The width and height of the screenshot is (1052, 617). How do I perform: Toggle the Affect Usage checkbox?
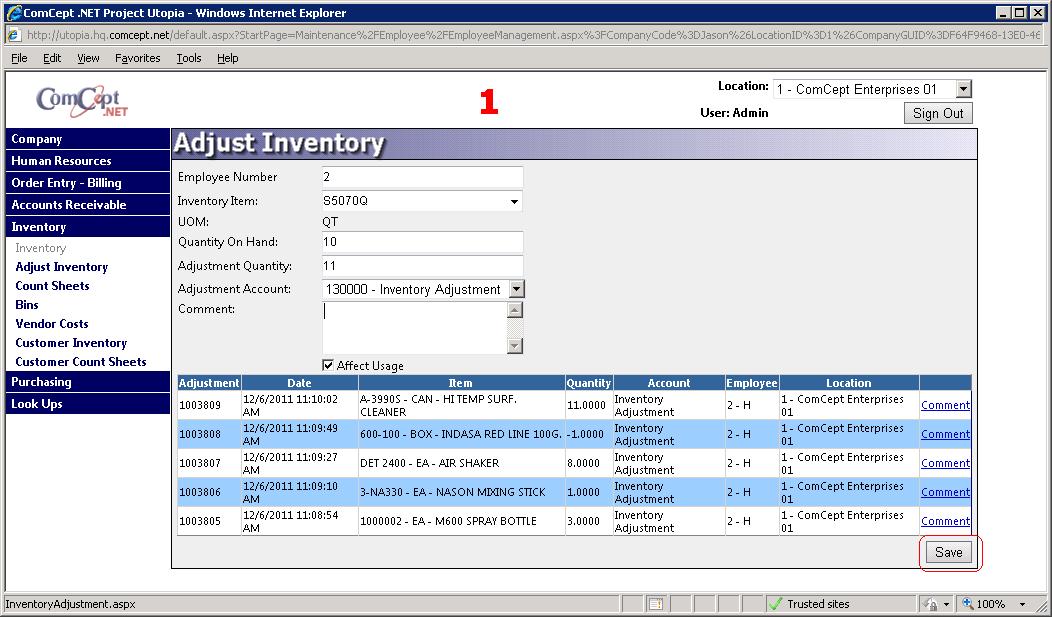click(x=329, y=366)
